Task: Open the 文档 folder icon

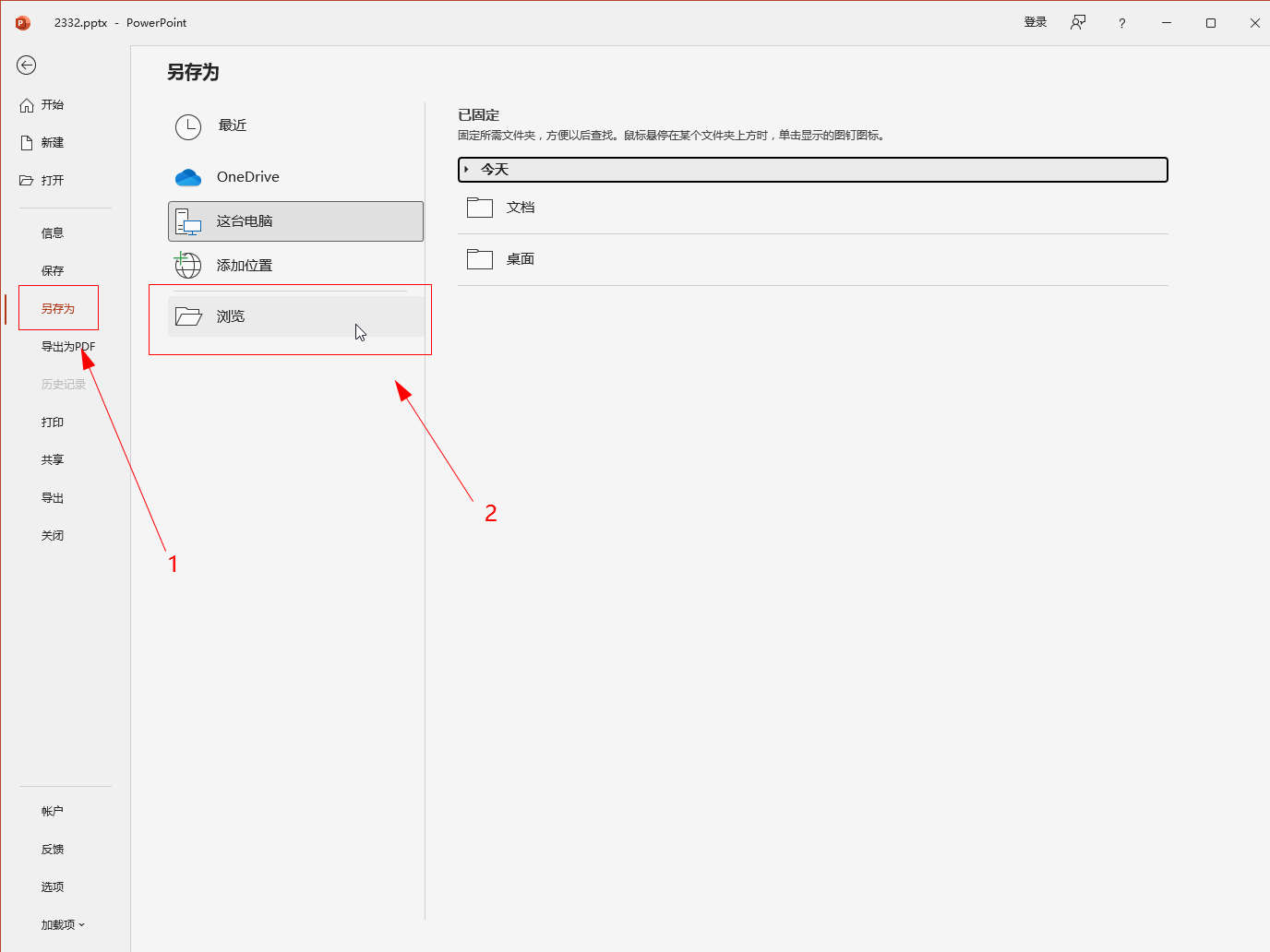Action: pyautogui.click(x=480, y=208)
